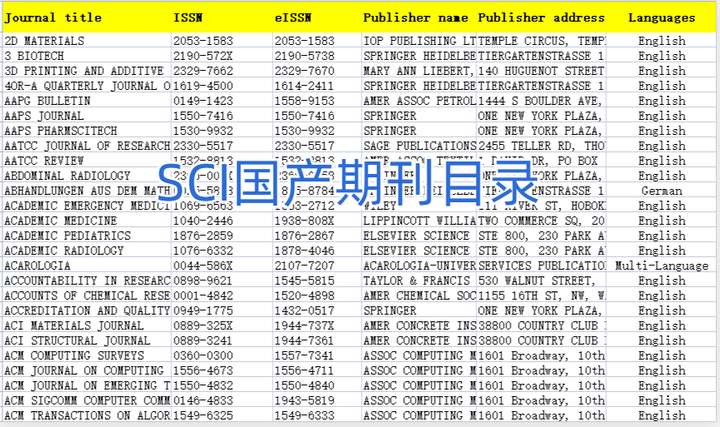720x427 pixels.
Task: Select the ACI STRUCTURAL JOURNAL cell
Action: 87,341
